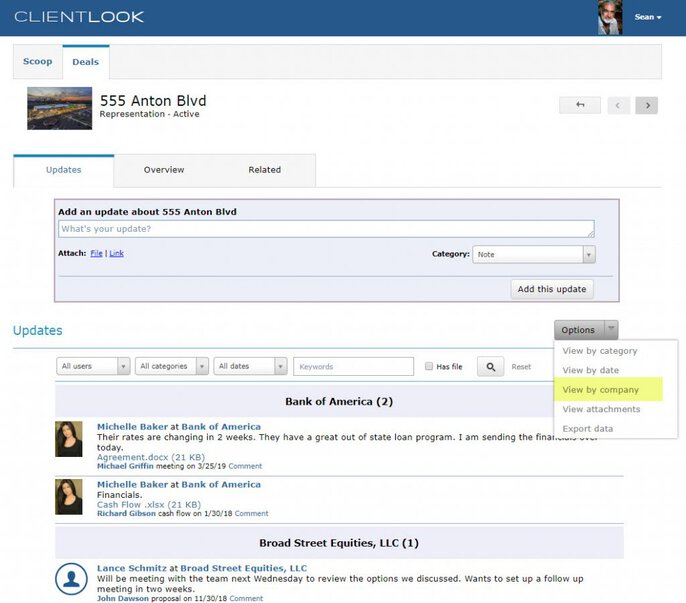Click Broad Street Equities, LLC (1) group header
The height and width of the screenshot is (603, 686).
pyautogui.click(x=339, y=543)
